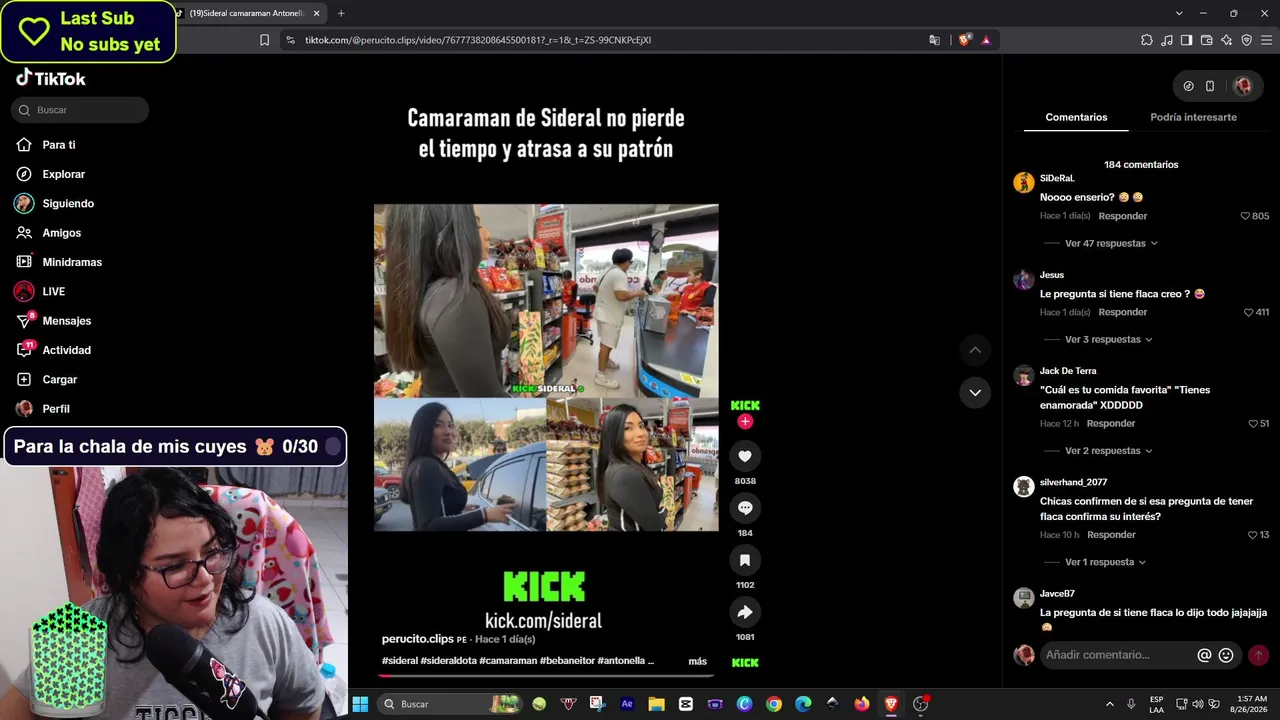Expand the 3 replies under Jesus's comment
Viewport: 1280px width, 720px height.
[1109, 339]
